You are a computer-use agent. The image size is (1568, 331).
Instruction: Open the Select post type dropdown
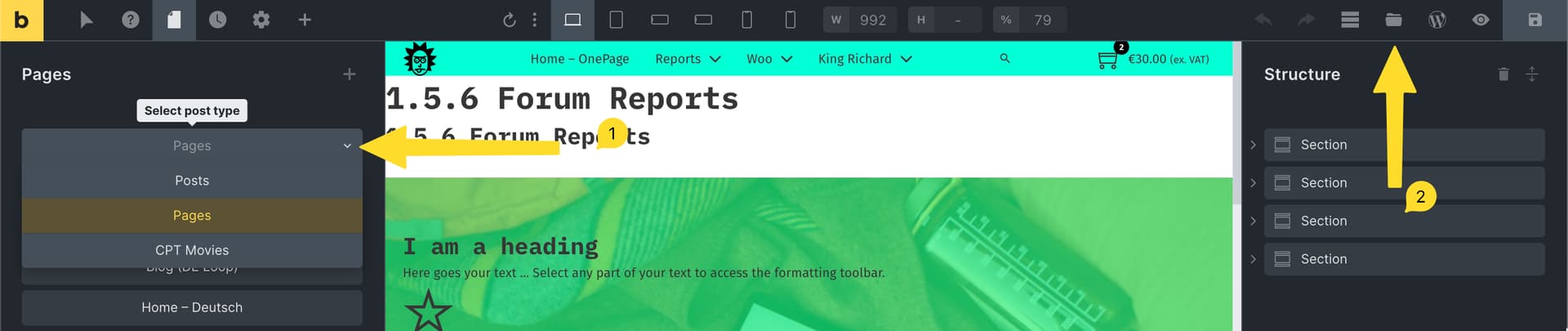point(192,145)
